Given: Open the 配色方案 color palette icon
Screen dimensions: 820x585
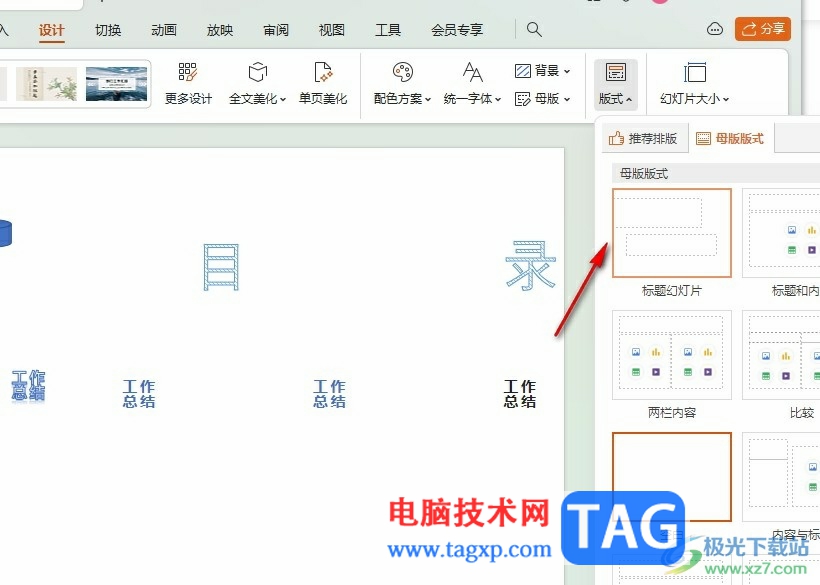Looking at the screenshot, I should [x=403, y=72].
